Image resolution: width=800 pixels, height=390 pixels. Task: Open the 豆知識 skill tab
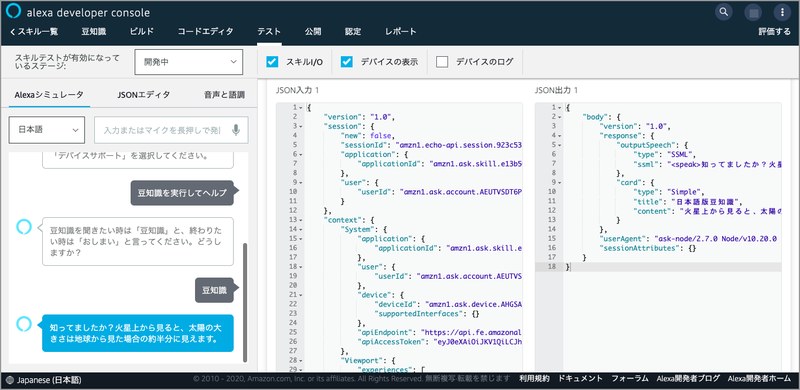(93, 32)
